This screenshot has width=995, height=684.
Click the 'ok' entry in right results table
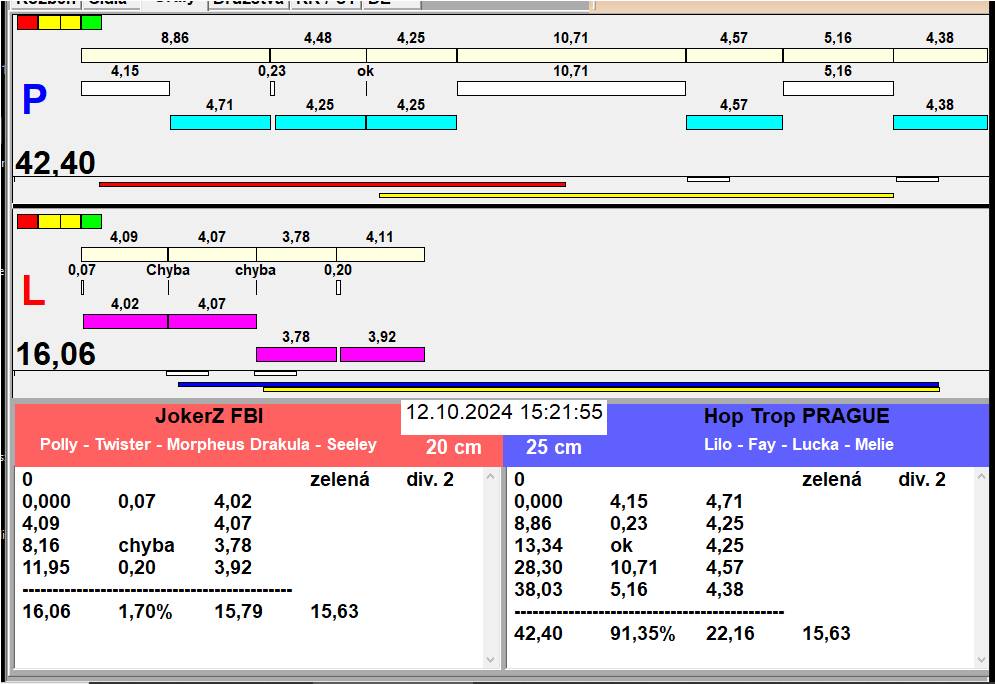[621, 546]
